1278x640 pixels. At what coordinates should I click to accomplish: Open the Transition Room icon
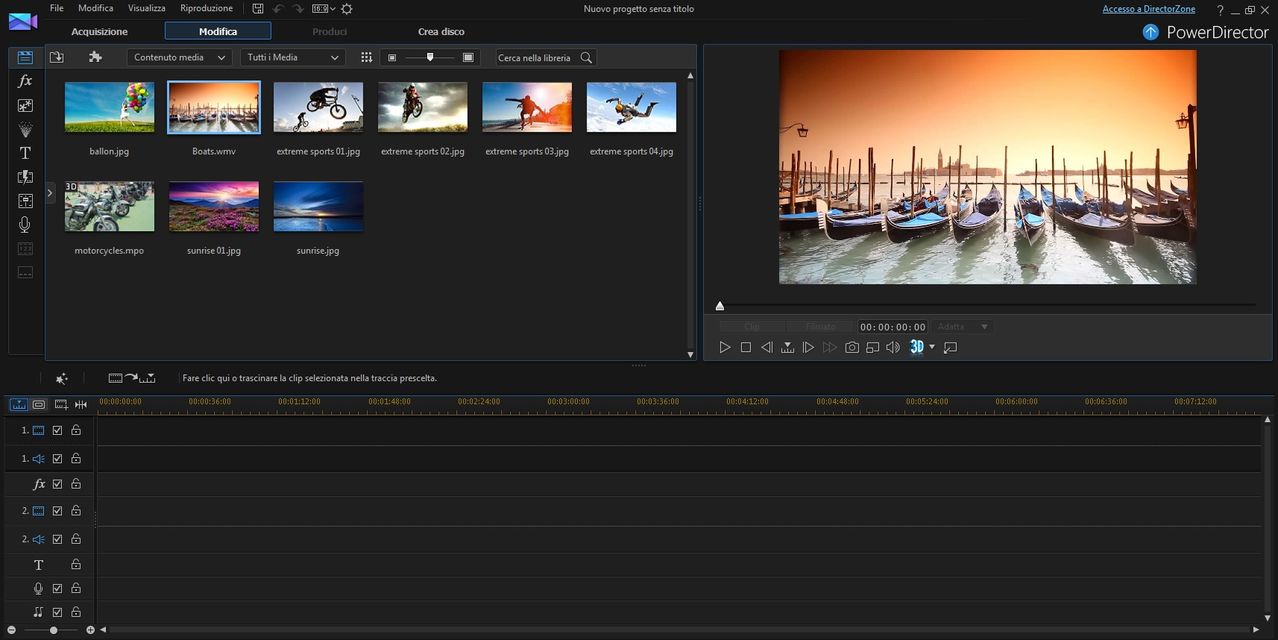coord(25,177)
